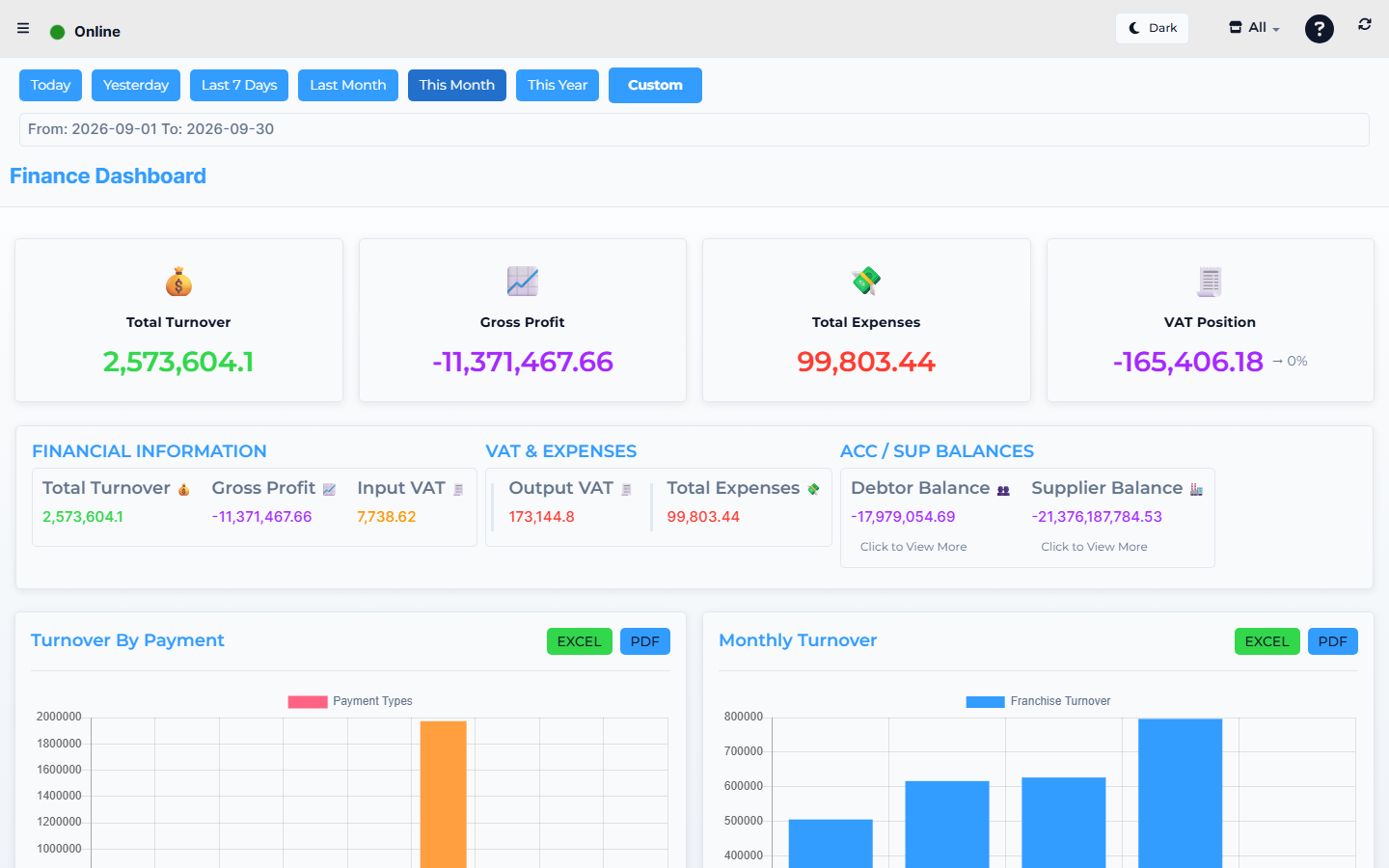Screen dimensions: 1389x868
Task: Open the All store dropdown
Action: point(1254,28)
